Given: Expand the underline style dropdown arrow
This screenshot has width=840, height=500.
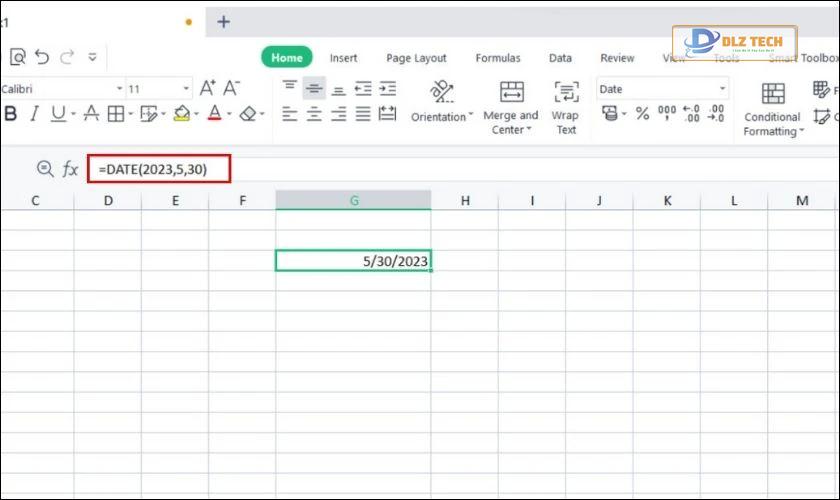Looking at the screenshot, I should 73,114.
